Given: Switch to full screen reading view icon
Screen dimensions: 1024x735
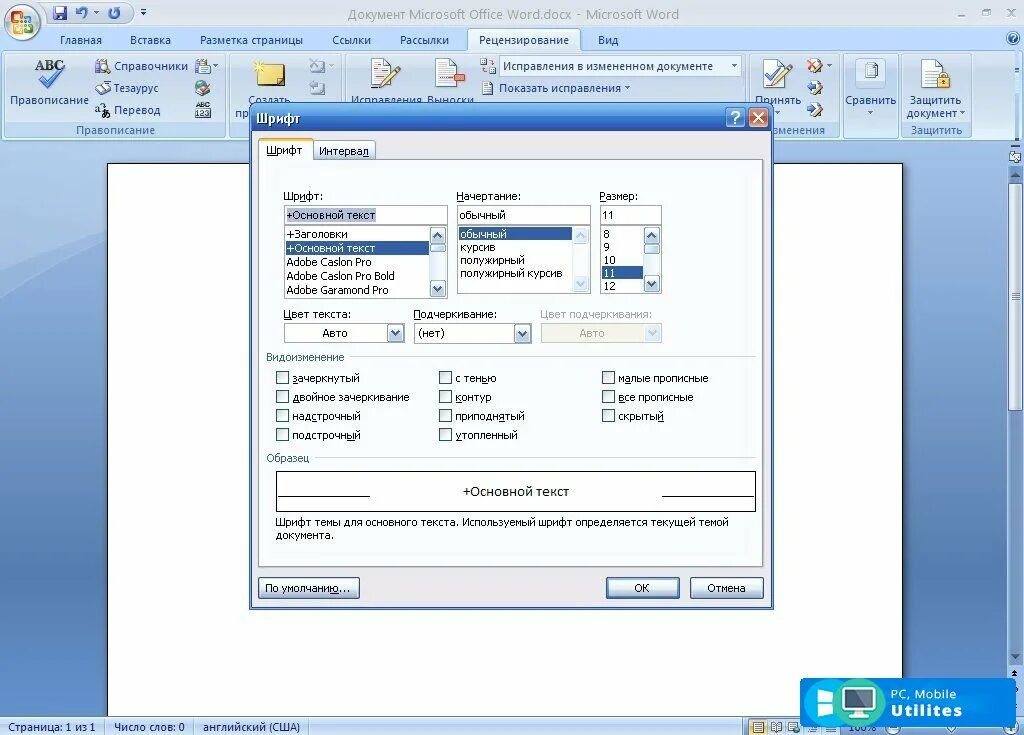Looking at the screenshot, I should coord(776,727).
